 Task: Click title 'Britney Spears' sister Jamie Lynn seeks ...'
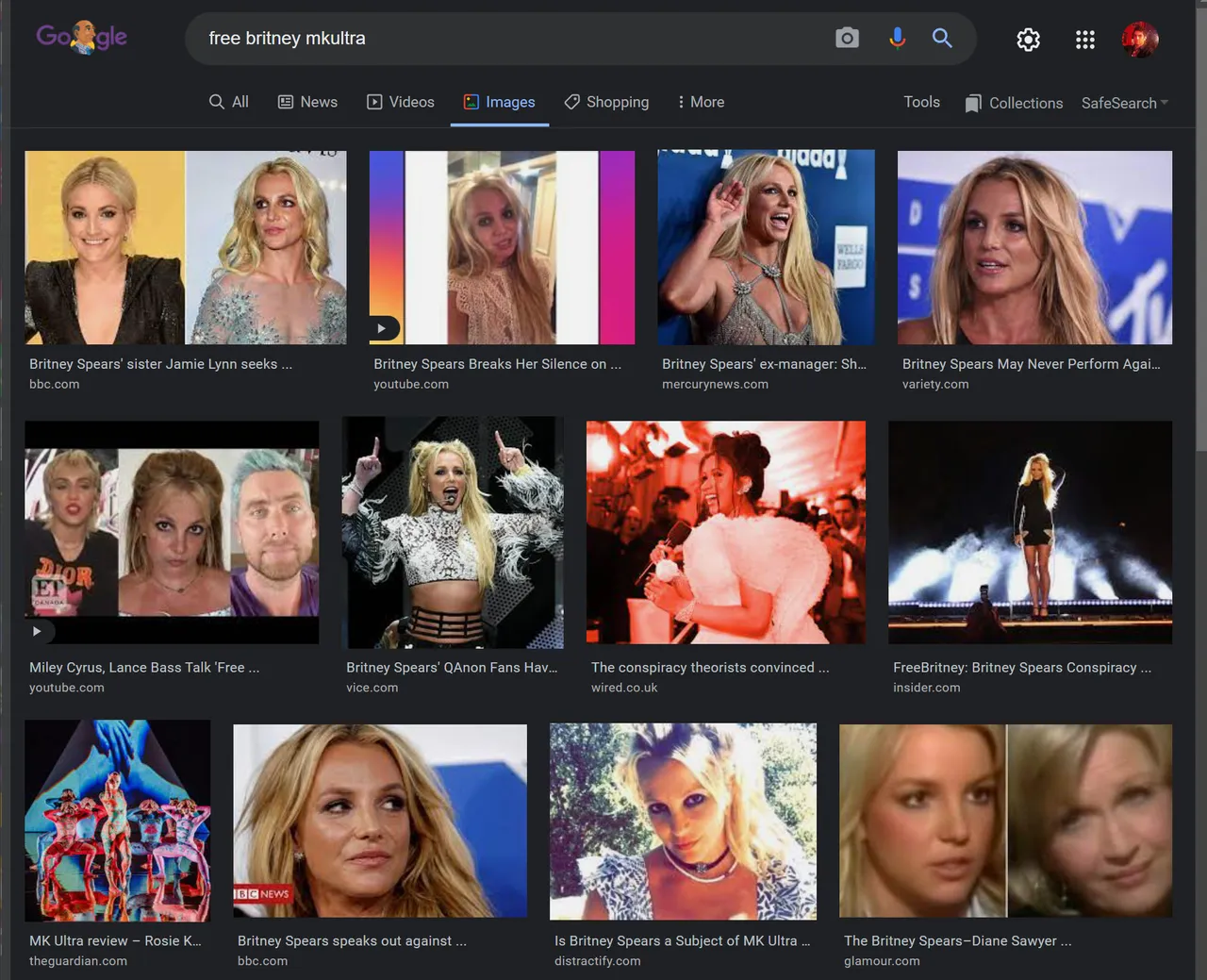pos(160,364)
